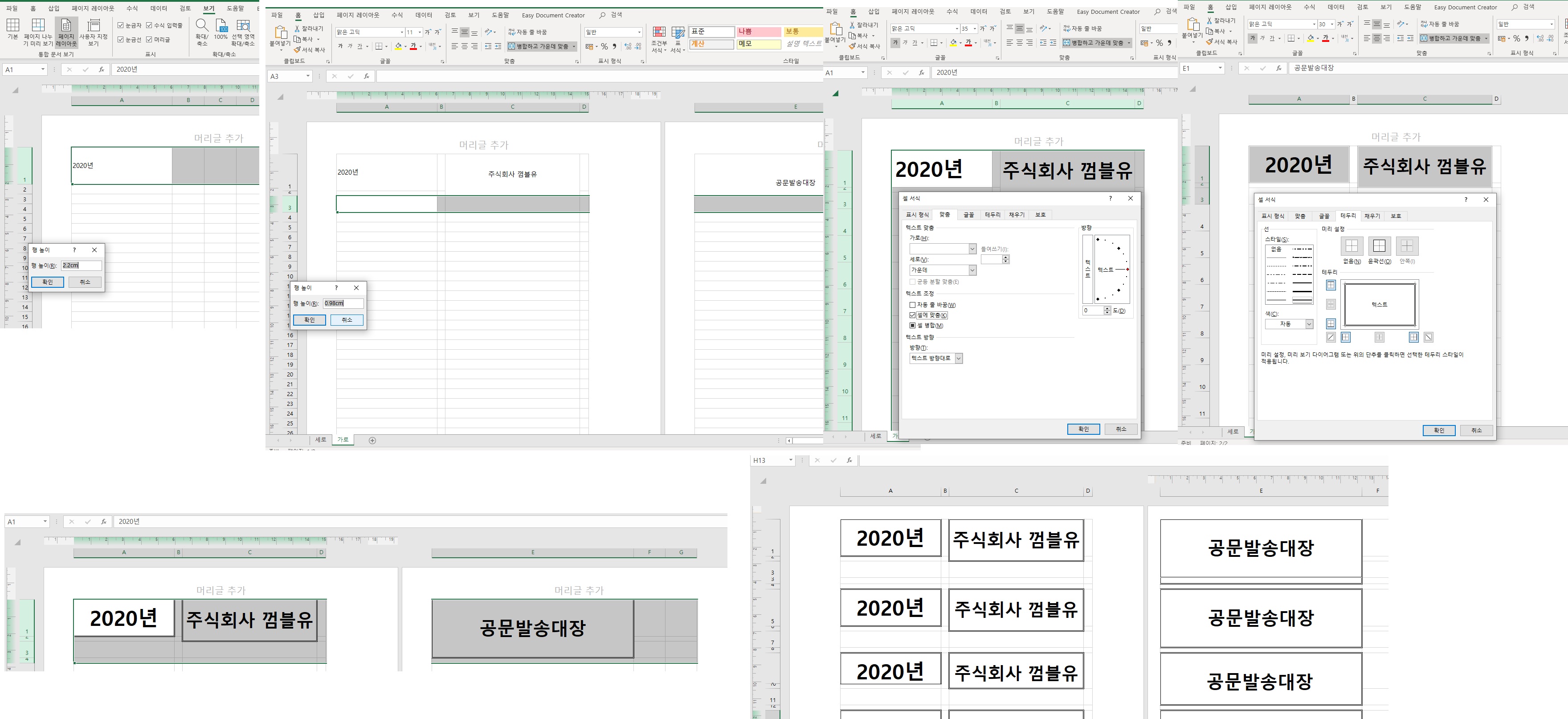Apply diagonal-up border in border dialog

pos(1331,337)
